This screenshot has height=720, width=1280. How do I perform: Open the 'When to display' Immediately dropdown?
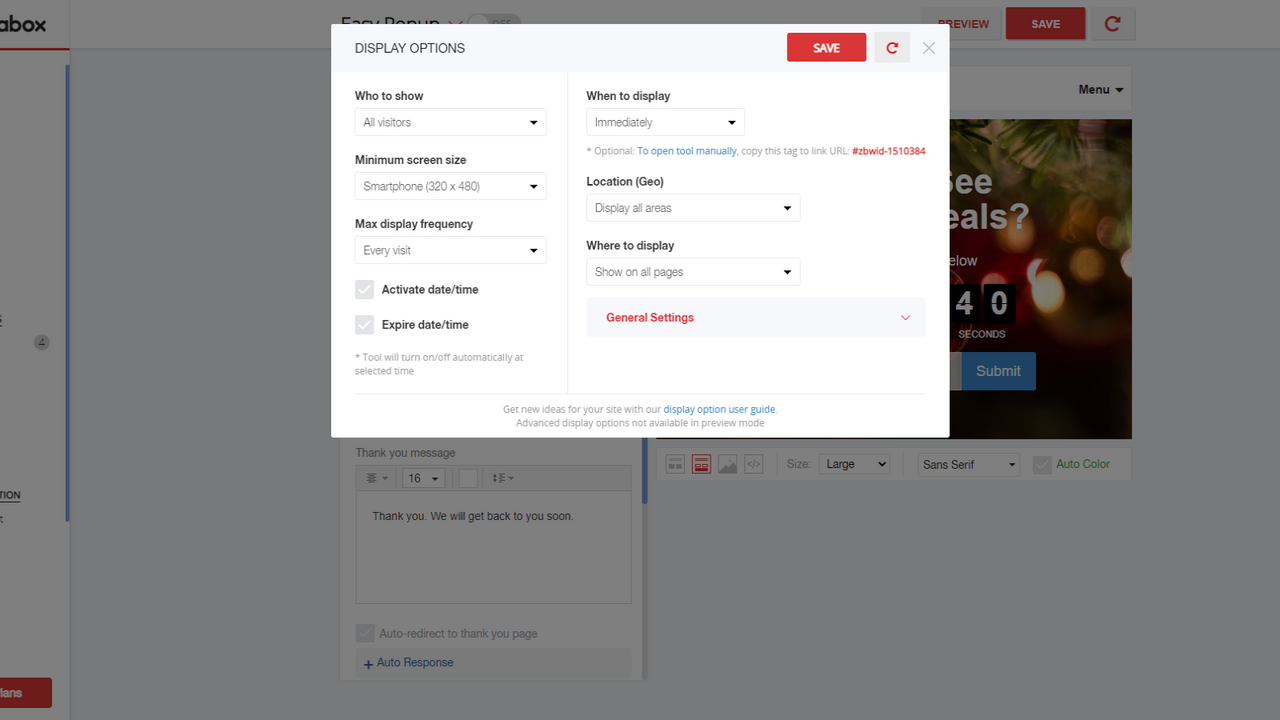(x=665, y=121)
